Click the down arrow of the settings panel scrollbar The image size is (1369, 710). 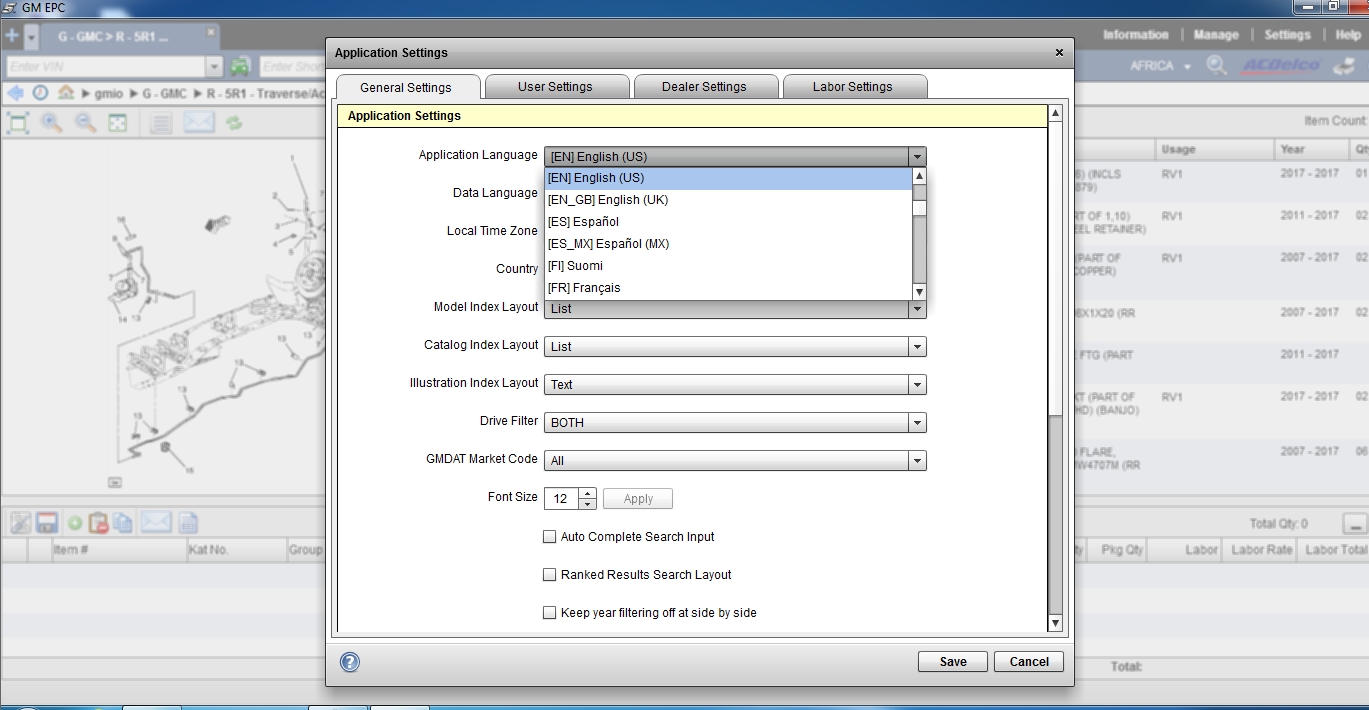click(1054, 624)
